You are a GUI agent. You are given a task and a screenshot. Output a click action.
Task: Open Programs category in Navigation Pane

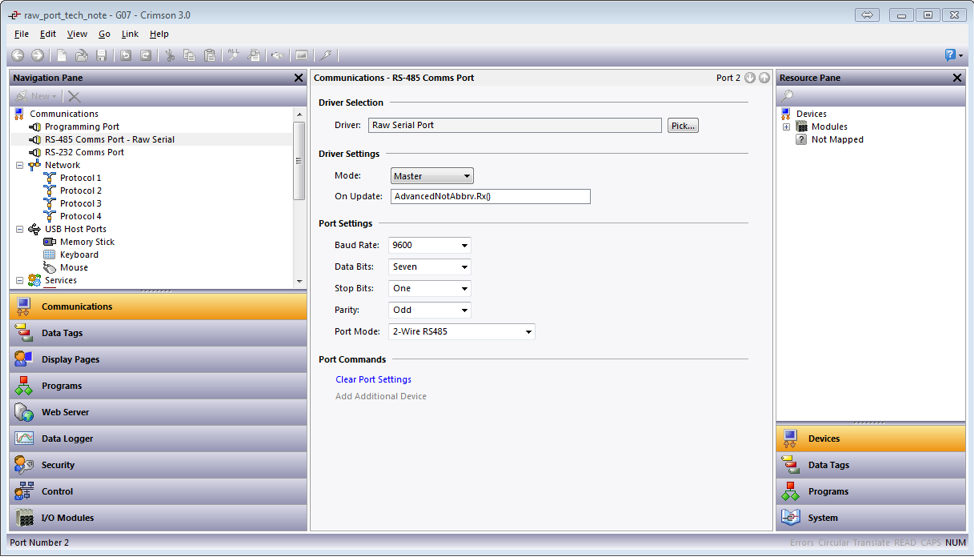[x=158, y=386]
